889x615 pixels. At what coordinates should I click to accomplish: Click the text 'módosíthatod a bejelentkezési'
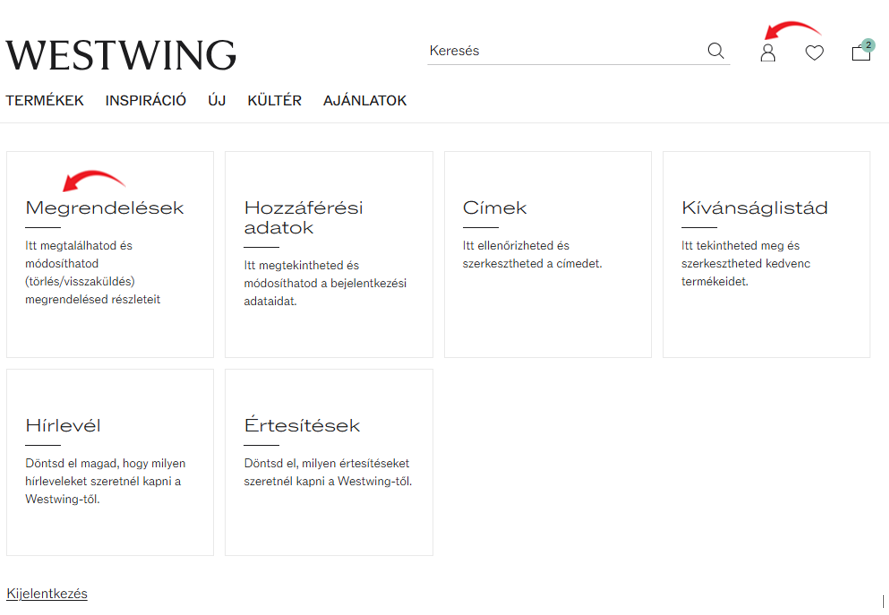(x=325, y=283)
